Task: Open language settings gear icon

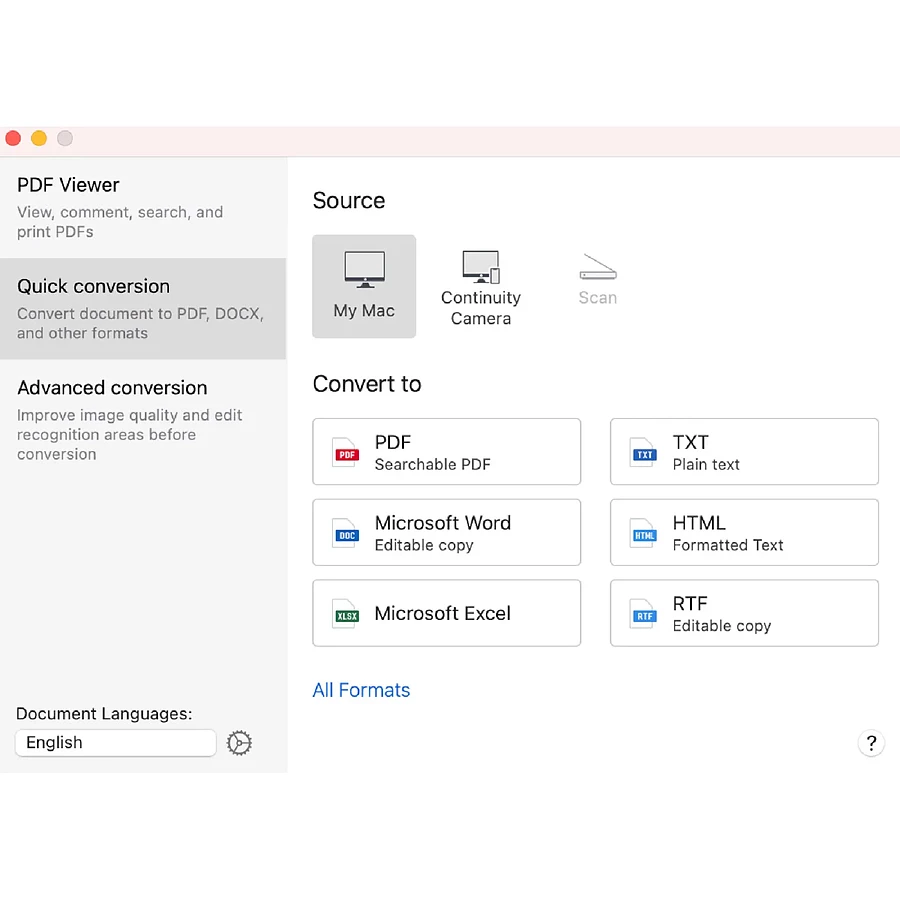Action: click(x=239, y=743)
